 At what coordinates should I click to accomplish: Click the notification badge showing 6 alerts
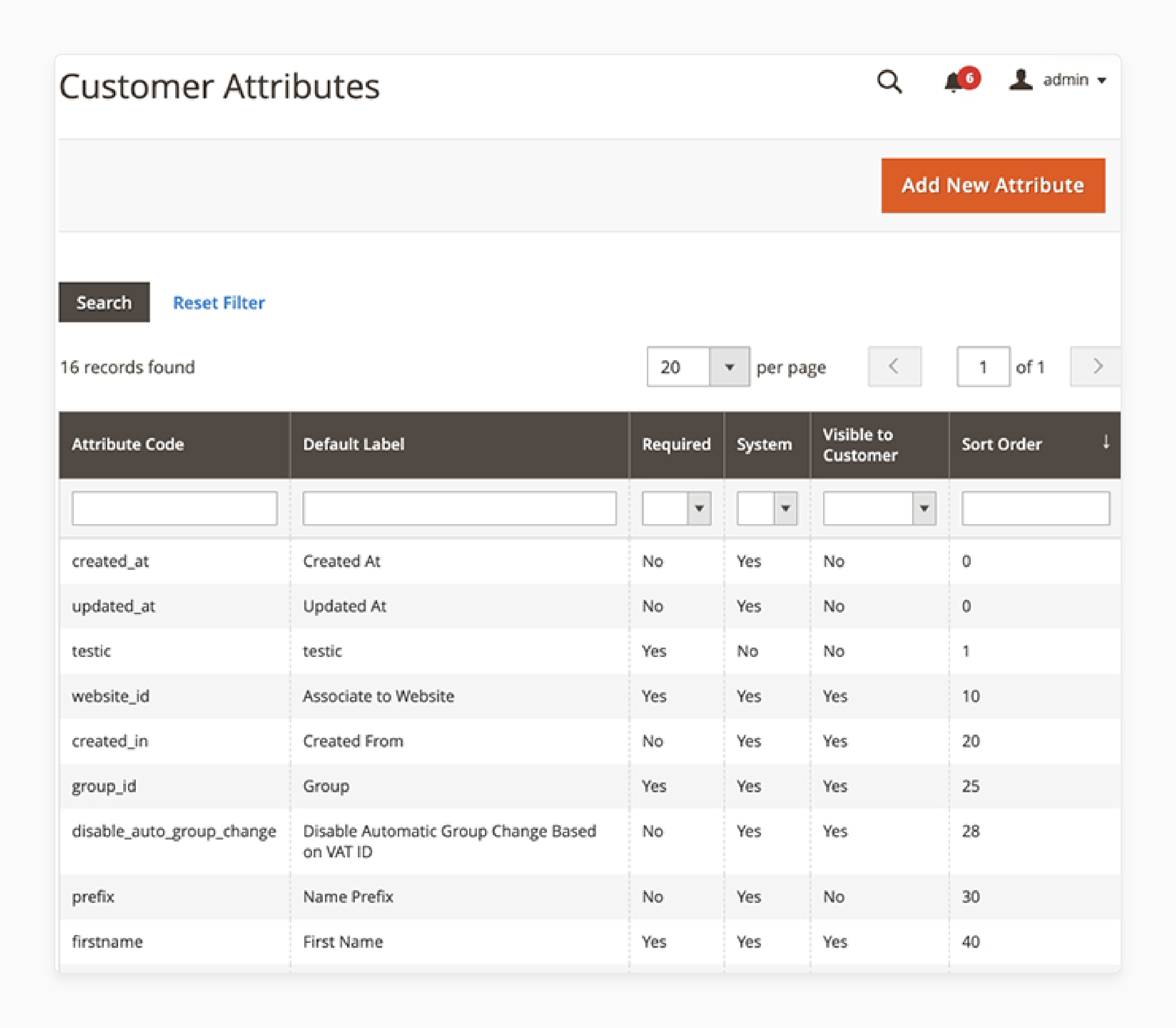965,78
